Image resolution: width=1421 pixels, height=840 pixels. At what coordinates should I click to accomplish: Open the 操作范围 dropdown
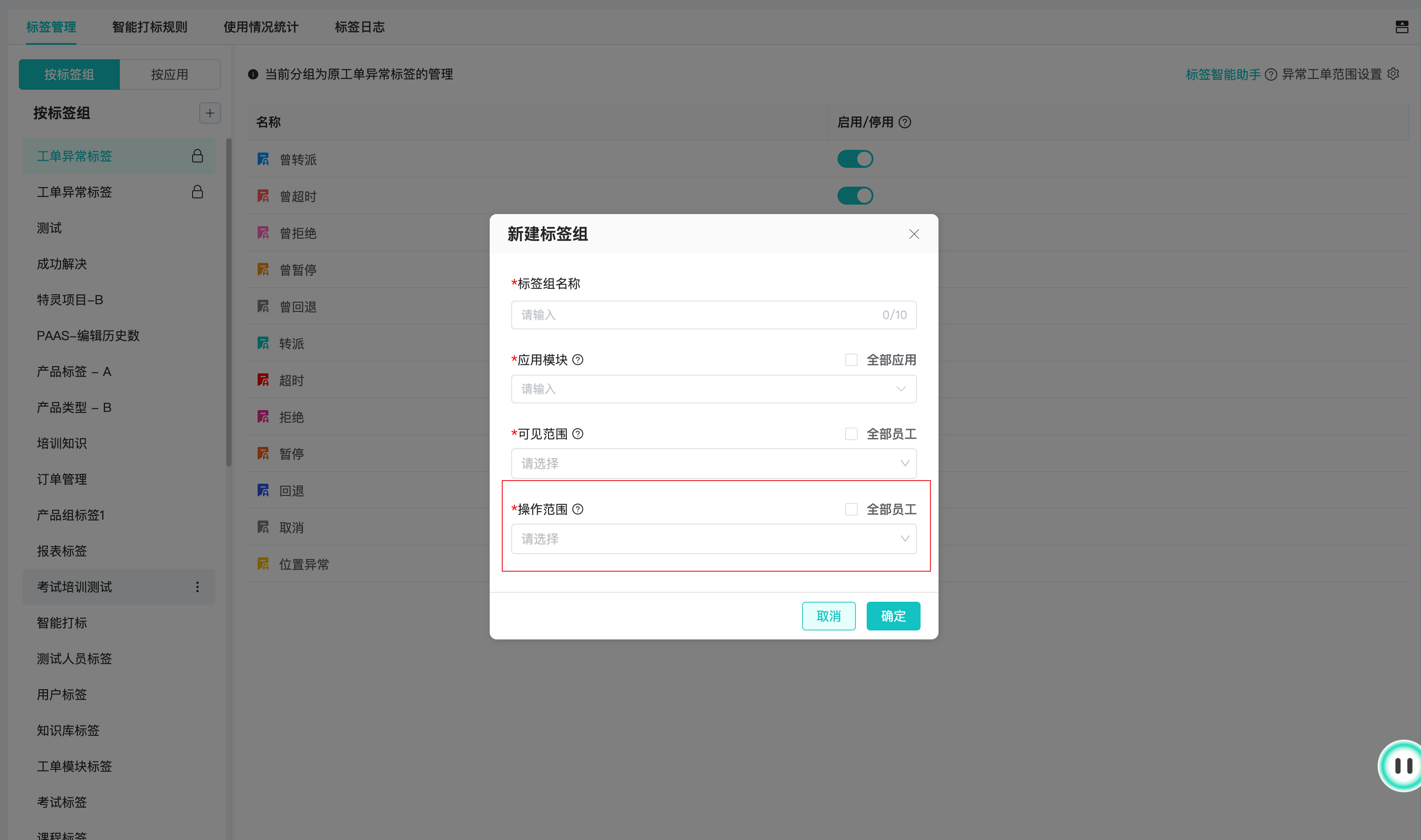pos(713,539)
